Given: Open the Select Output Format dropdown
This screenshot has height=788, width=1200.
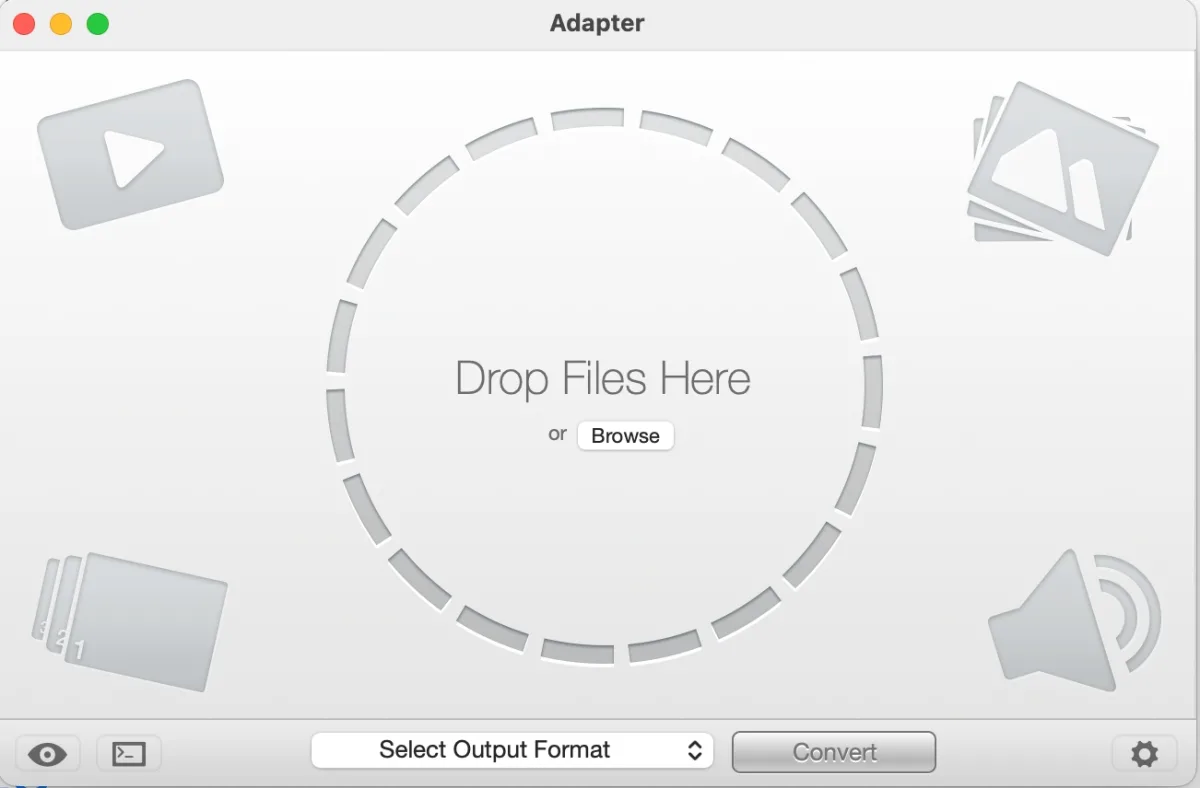Looking at the screenshot, I should [512, 750].
